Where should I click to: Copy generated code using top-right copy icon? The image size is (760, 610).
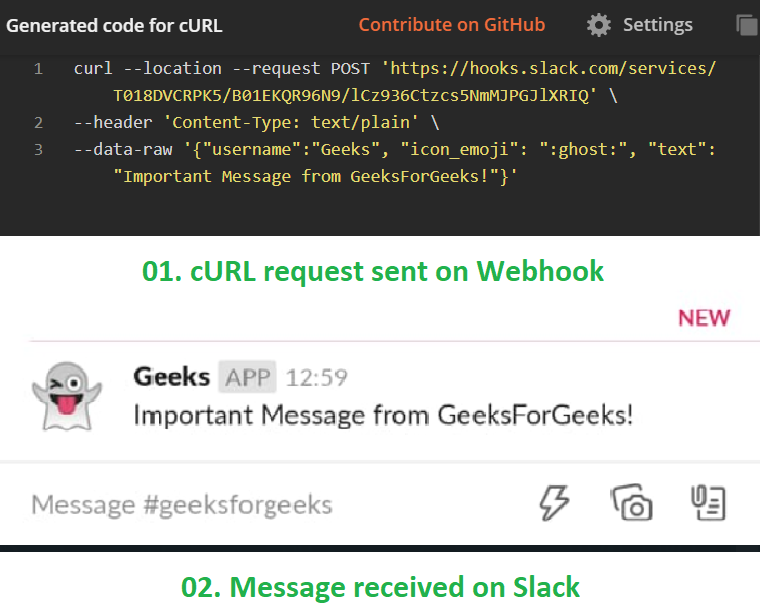point(746,25)
